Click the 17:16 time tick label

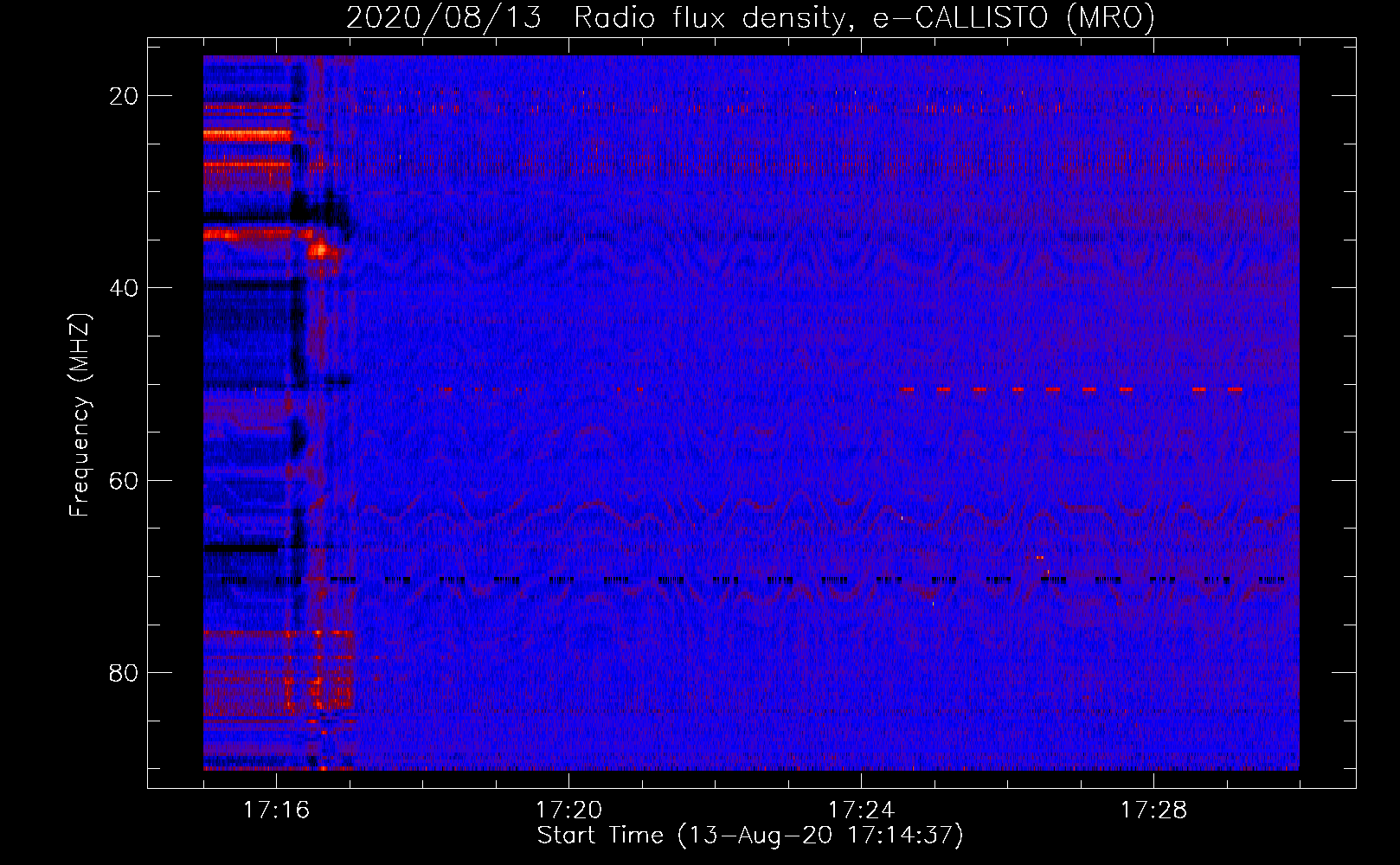tap(276, 810)
